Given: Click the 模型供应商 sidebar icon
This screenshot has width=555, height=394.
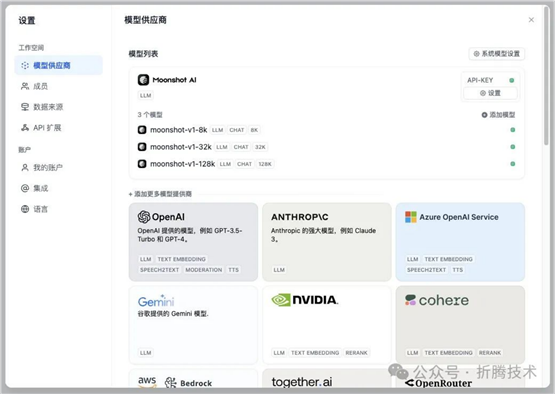Looking at the screenshot, I should 25,65.
